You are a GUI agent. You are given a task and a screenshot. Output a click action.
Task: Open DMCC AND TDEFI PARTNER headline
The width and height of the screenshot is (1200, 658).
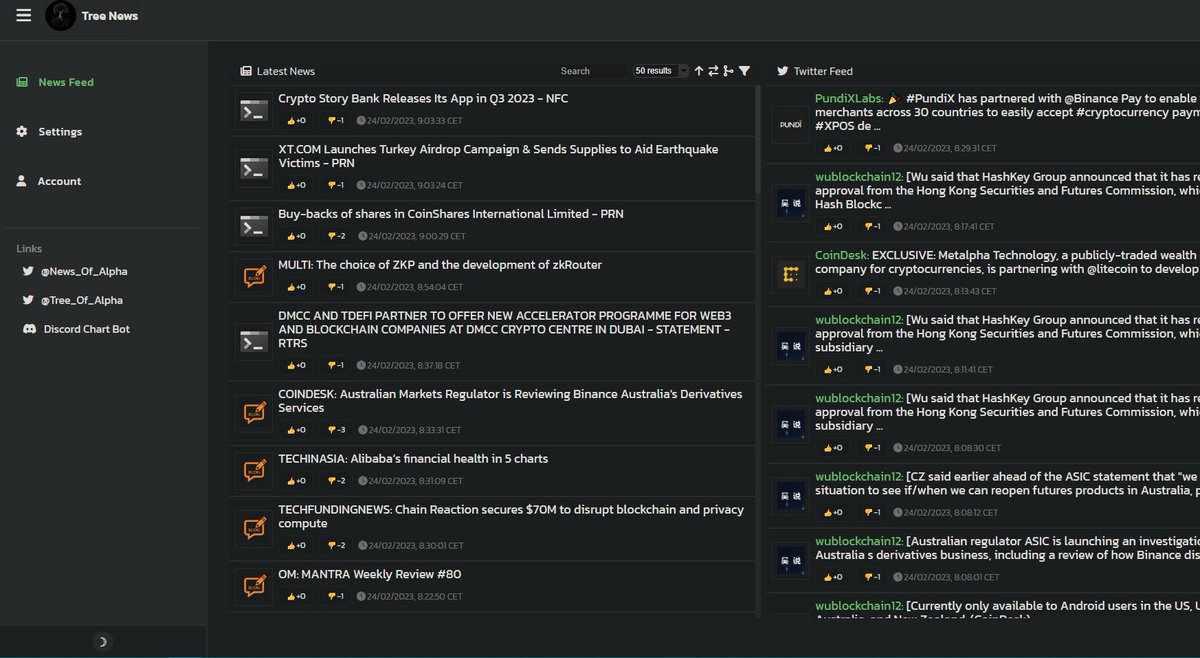coord(504,329)
